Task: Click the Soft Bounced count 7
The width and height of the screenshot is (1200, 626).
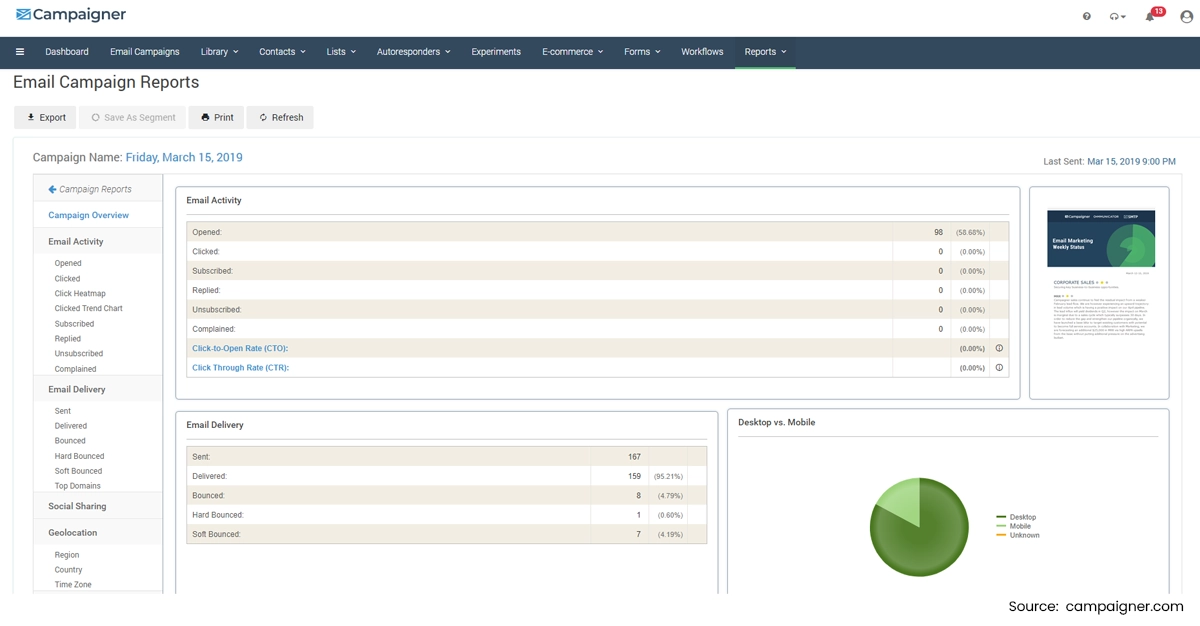Action: pos(638,534)
